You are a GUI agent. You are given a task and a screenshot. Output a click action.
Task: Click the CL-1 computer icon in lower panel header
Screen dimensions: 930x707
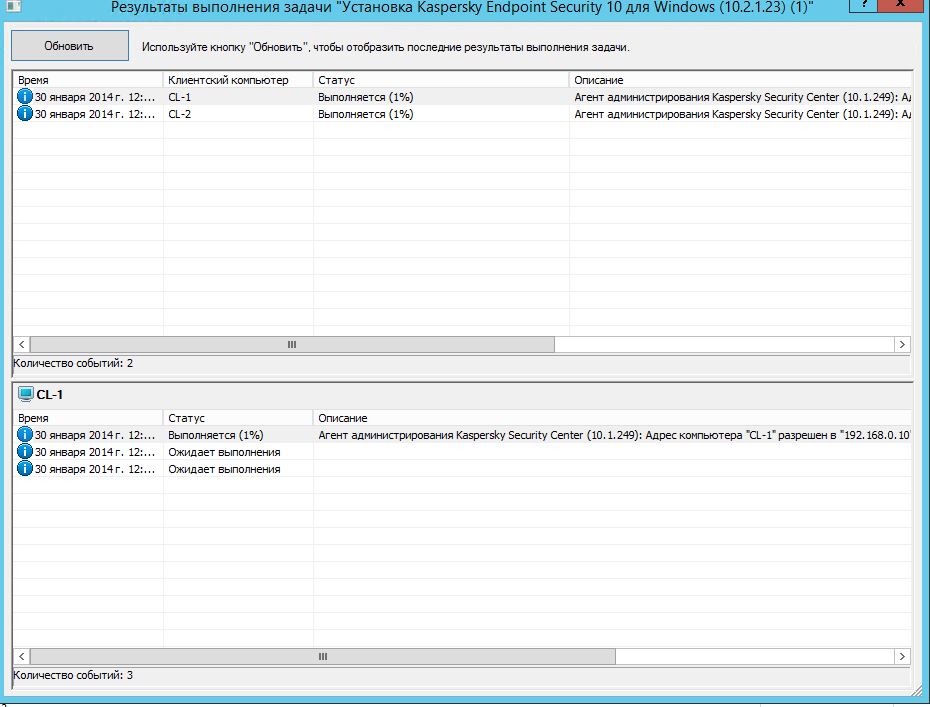26,394
